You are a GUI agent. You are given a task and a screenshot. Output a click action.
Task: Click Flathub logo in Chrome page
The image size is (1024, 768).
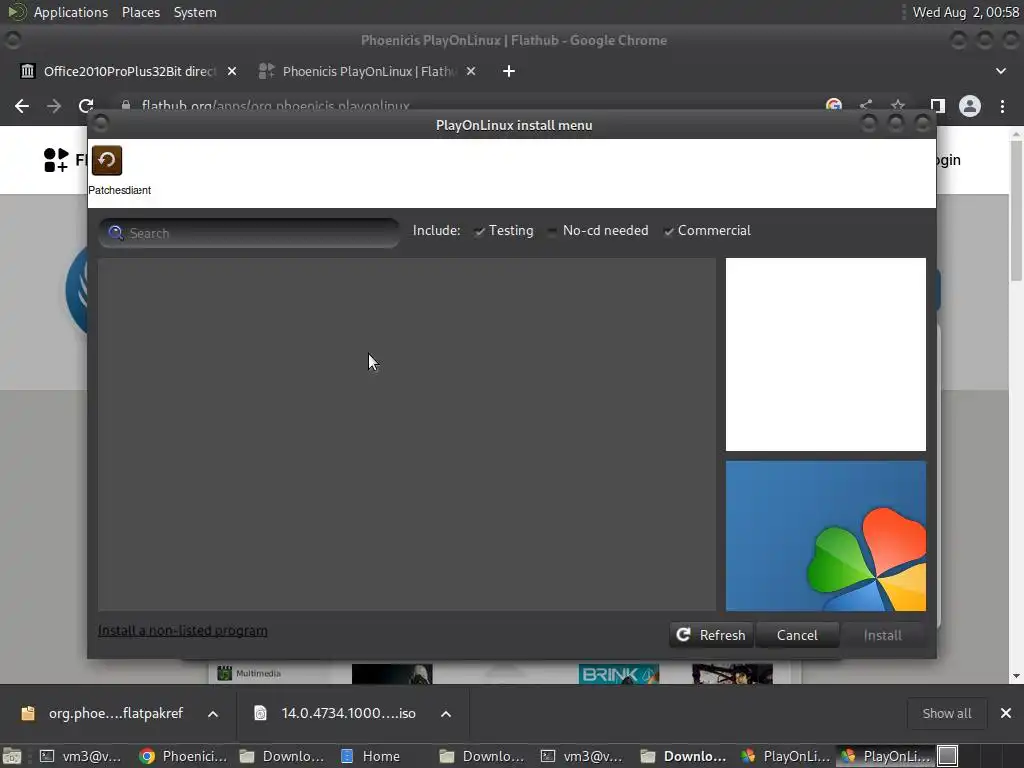[x=56, y=160]
